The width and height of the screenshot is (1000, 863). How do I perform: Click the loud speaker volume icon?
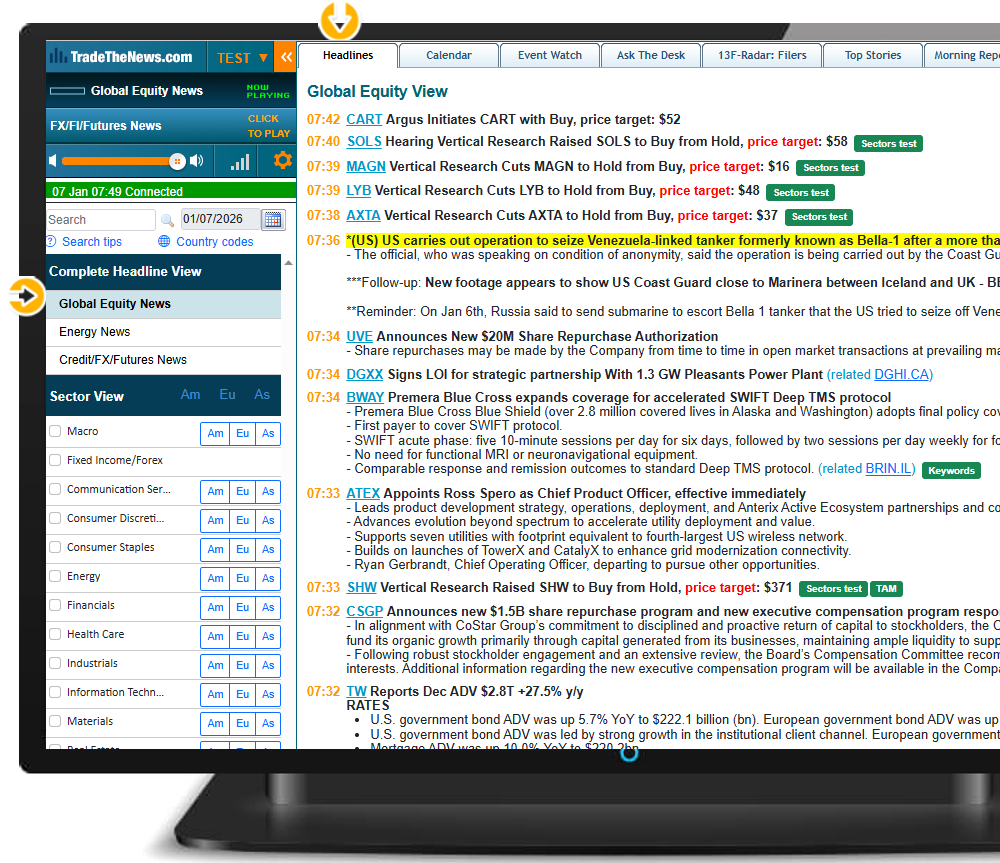197,161
